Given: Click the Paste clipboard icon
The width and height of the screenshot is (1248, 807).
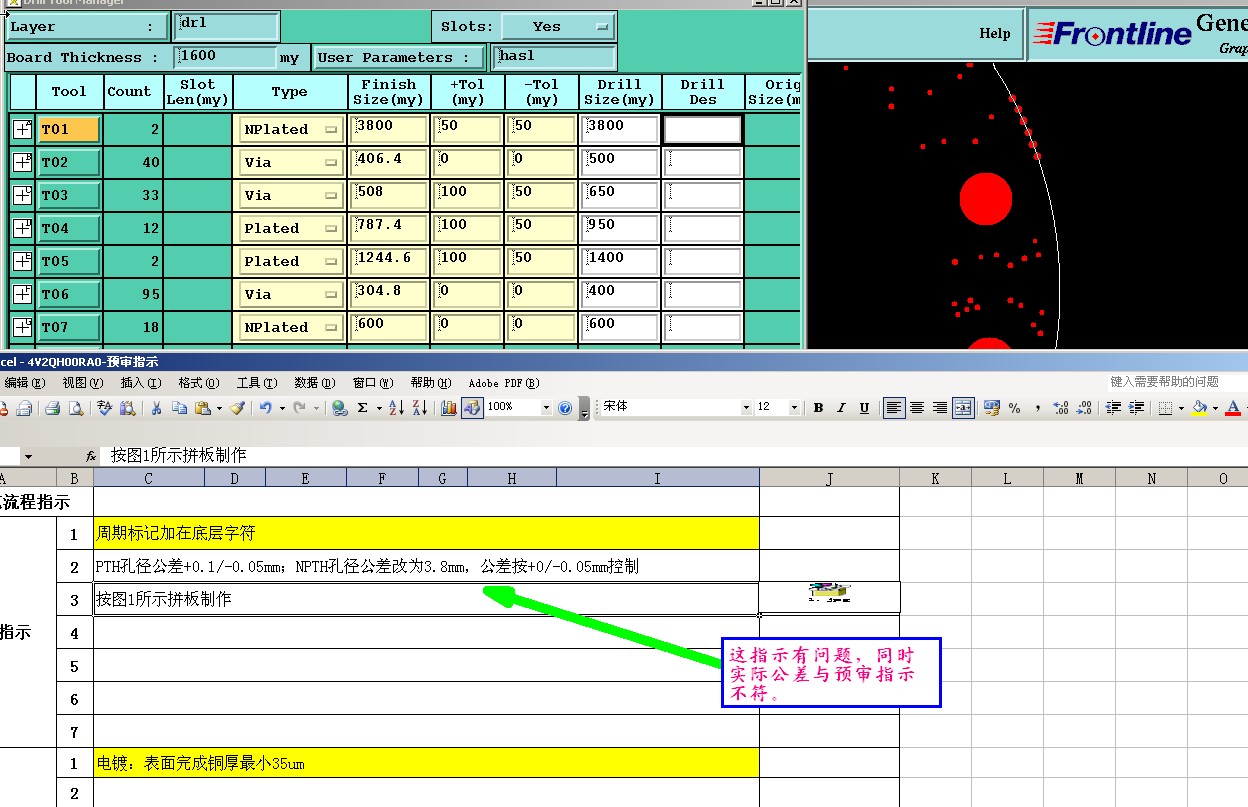Looking at the screenshot, I should coord(203,408).
